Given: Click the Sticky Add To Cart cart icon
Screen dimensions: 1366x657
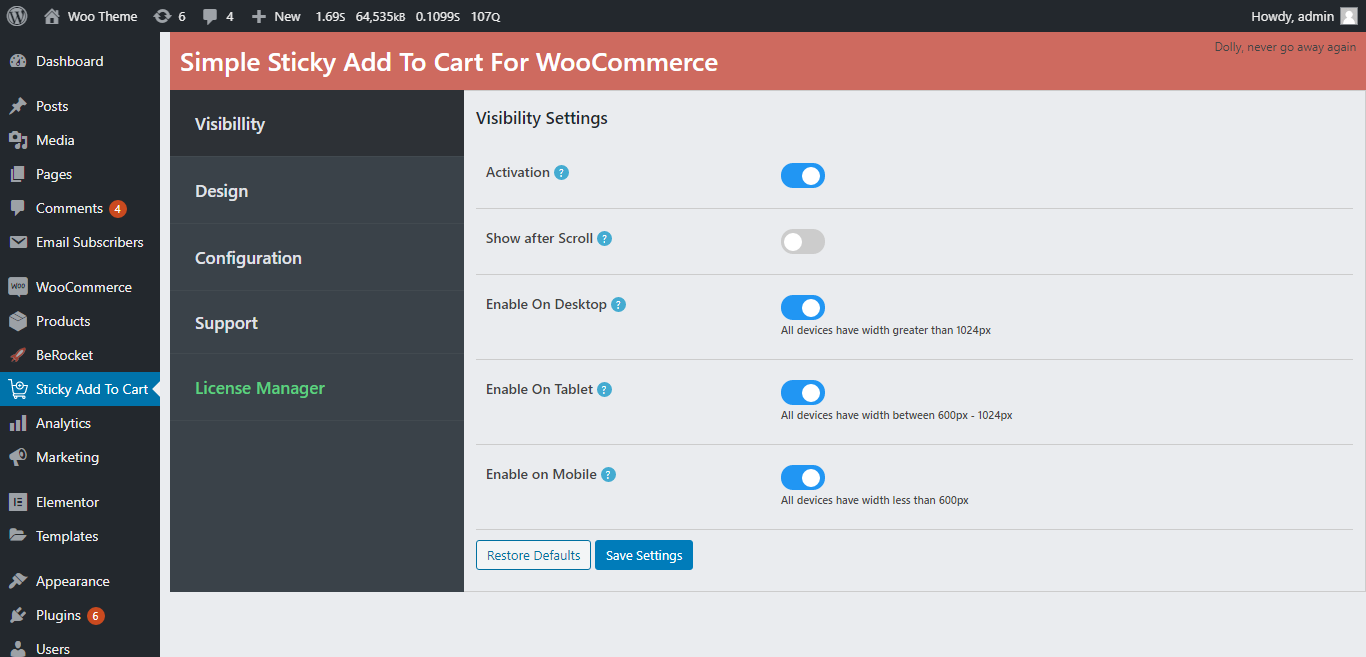Looking at the screenshot, I should tap(18, 389).
